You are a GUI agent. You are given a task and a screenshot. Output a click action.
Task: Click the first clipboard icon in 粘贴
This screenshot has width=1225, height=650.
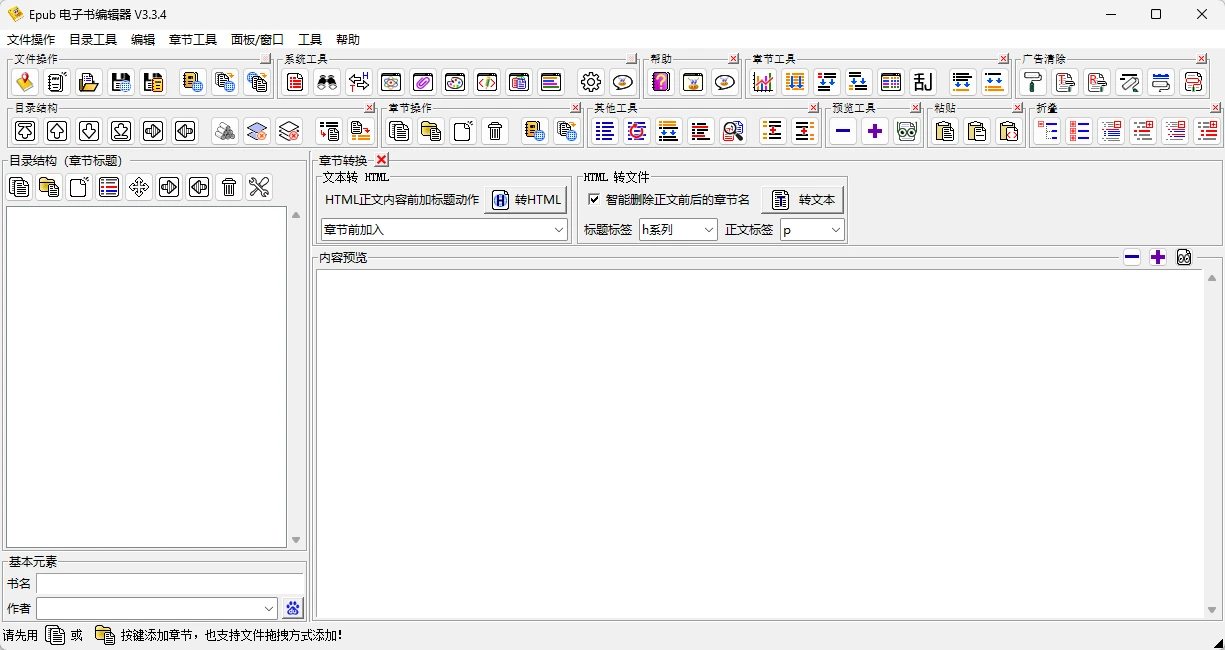click(945, 131)
